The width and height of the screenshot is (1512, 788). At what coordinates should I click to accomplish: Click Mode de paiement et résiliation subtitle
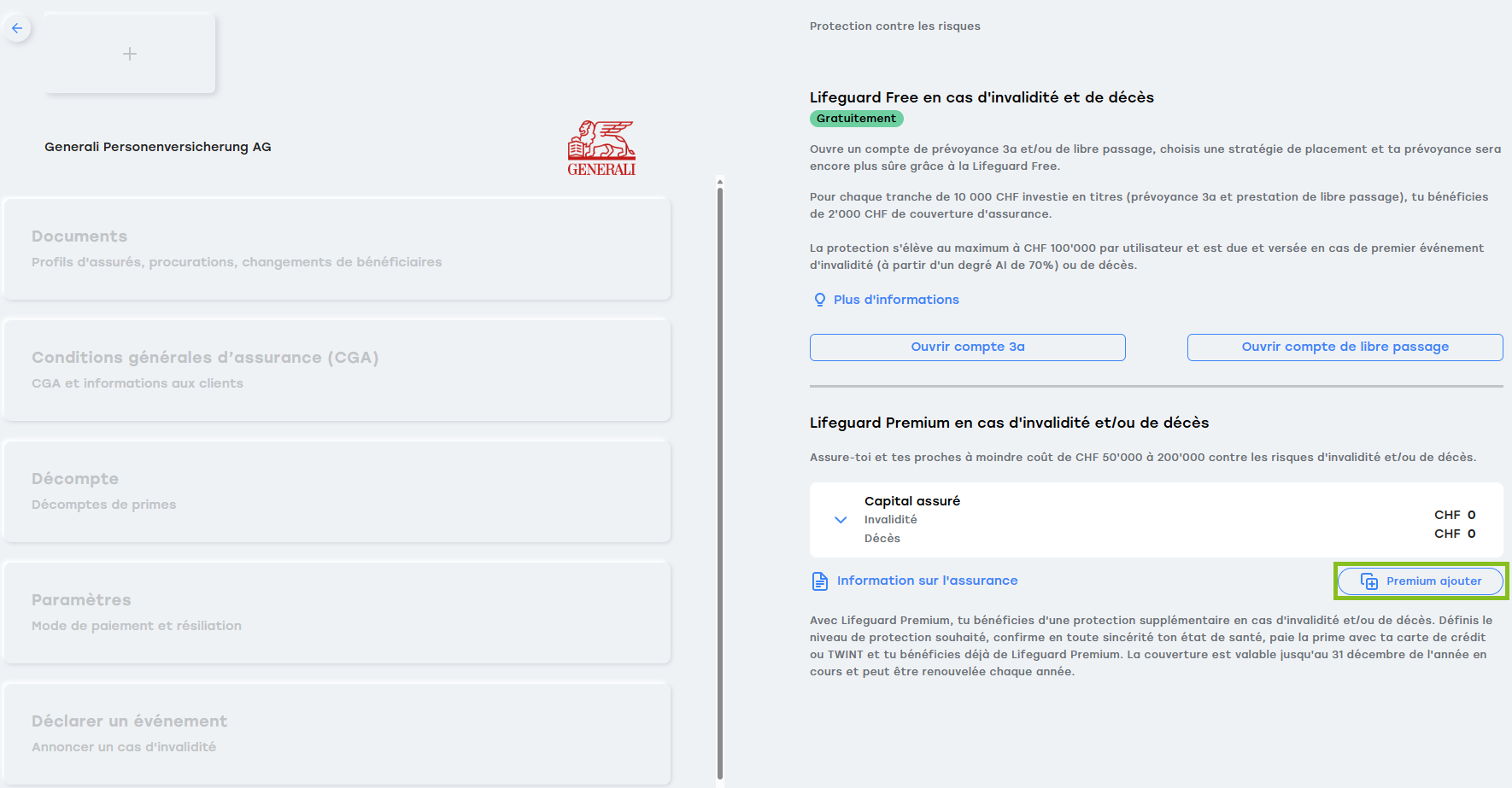coord(137,626)
